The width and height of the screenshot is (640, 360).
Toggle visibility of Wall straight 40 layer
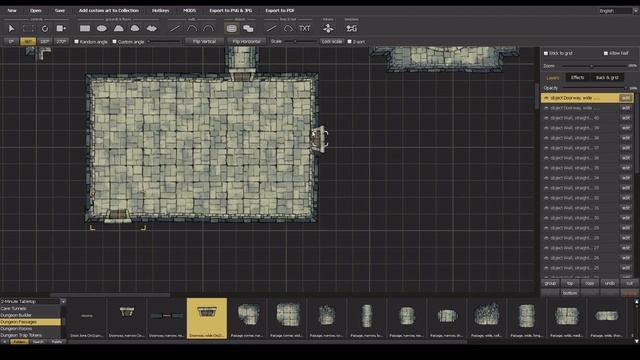[546, 118]
